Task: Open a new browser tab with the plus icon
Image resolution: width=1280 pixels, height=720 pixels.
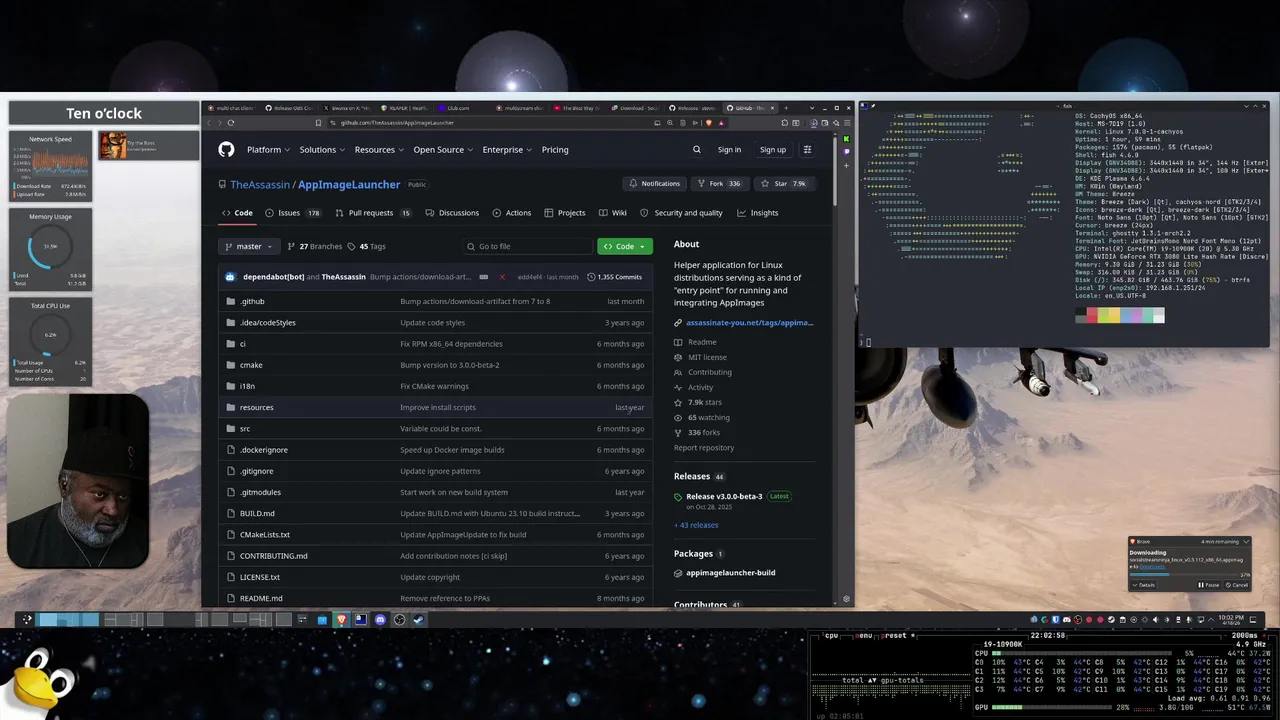Action: pyautogui.click(x=786, y=108)
